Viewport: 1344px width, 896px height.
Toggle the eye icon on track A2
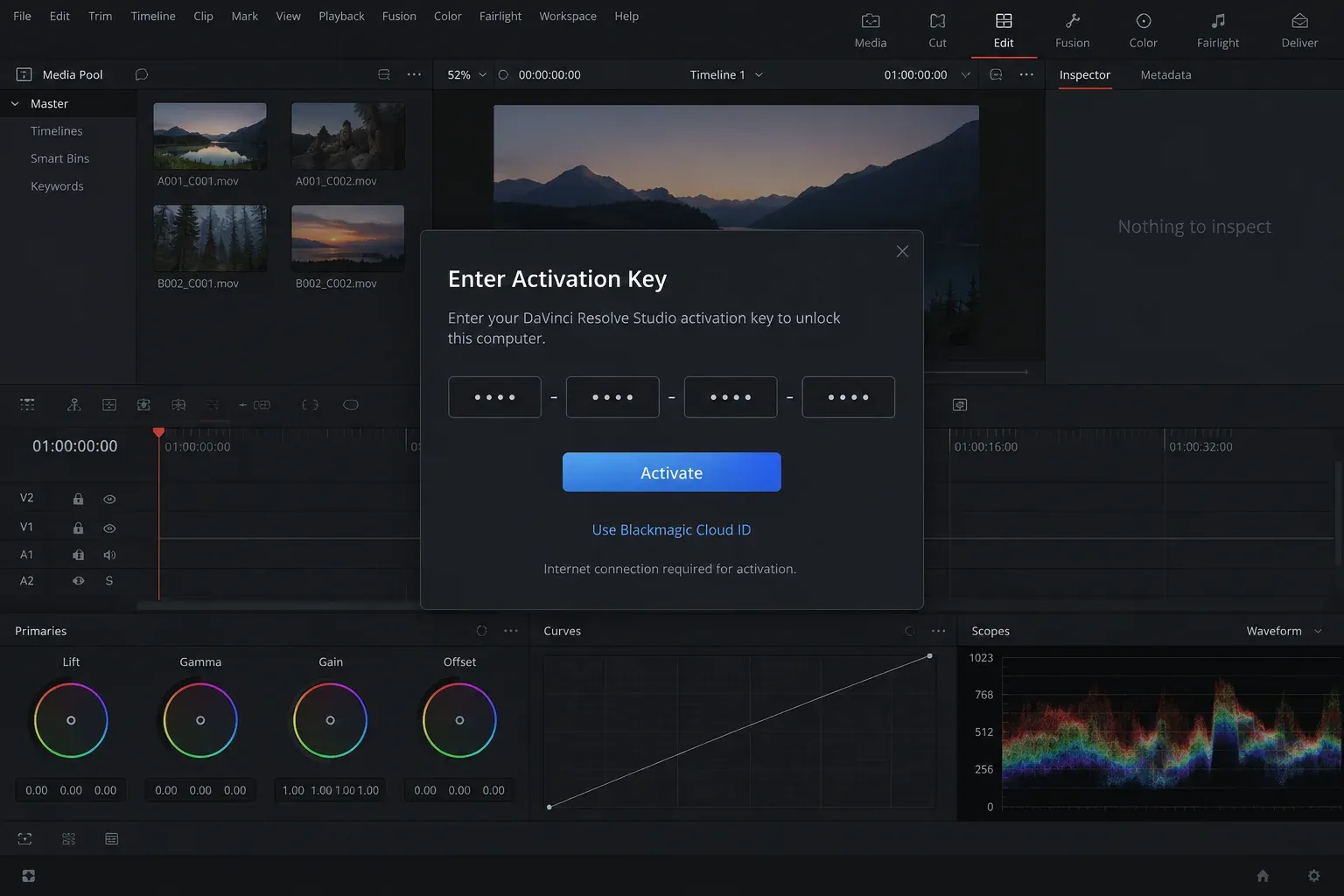click(78, 580)
